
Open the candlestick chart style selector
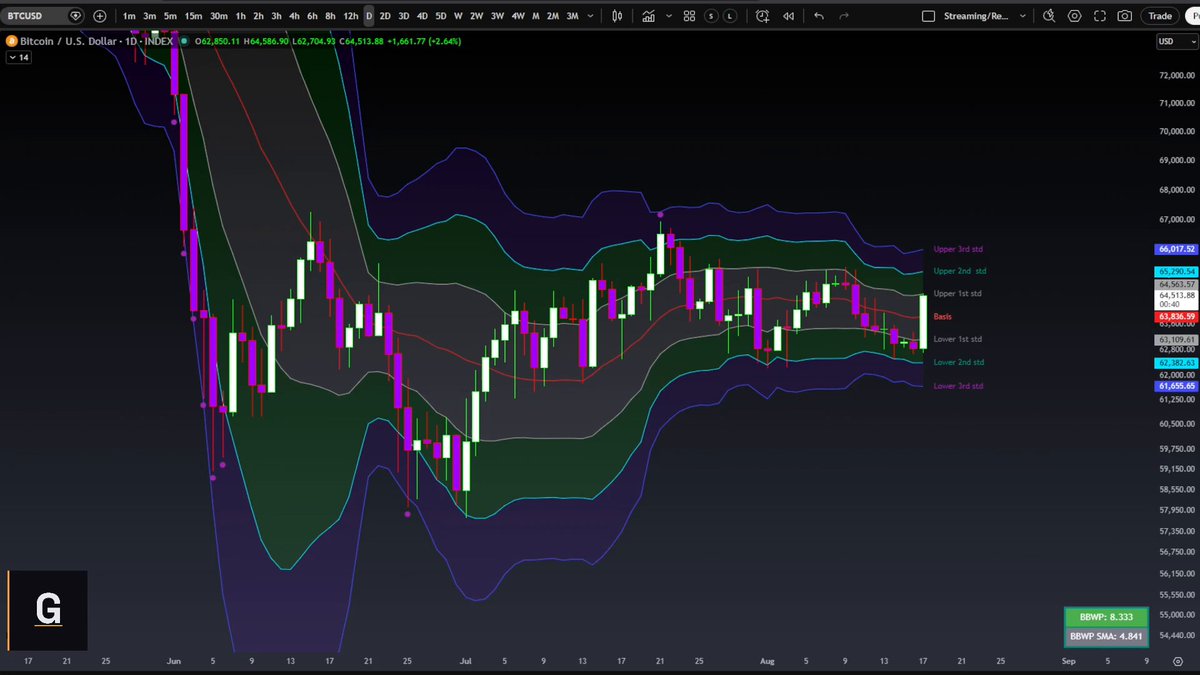click(x=617, y=16)
